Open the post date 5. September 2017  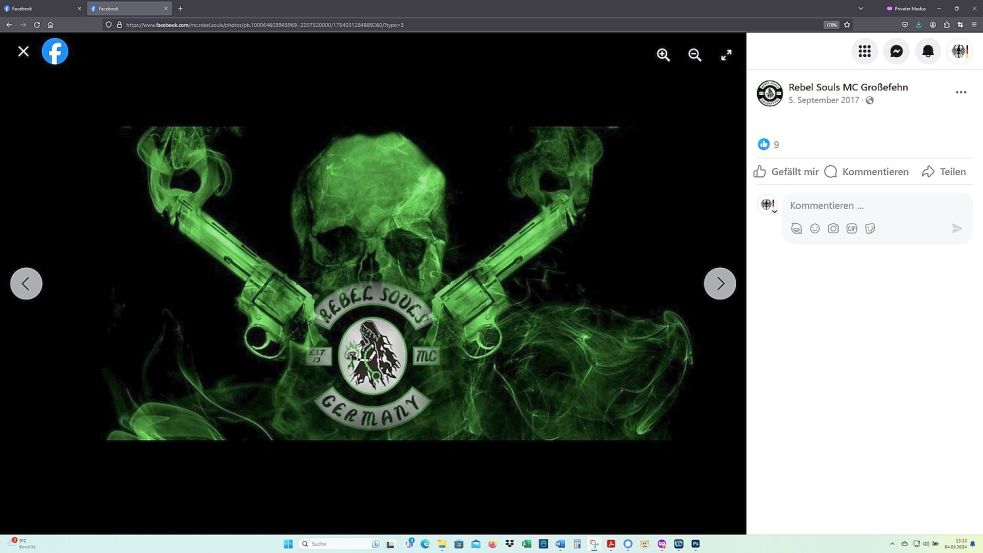[x=824, y=100]
